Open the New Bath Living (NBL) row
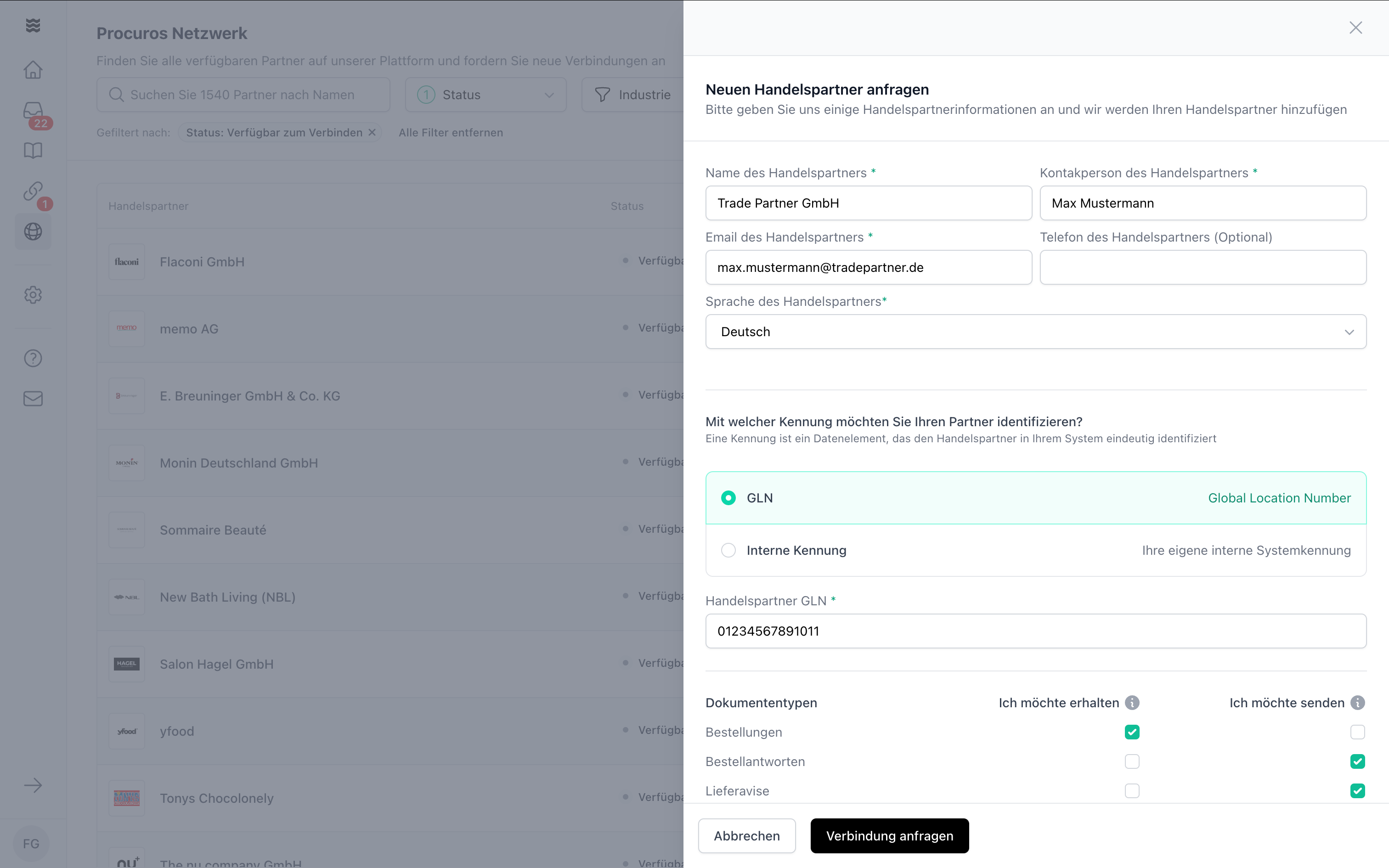This screenshot has width=1389, height=868. tap(390, 597)
